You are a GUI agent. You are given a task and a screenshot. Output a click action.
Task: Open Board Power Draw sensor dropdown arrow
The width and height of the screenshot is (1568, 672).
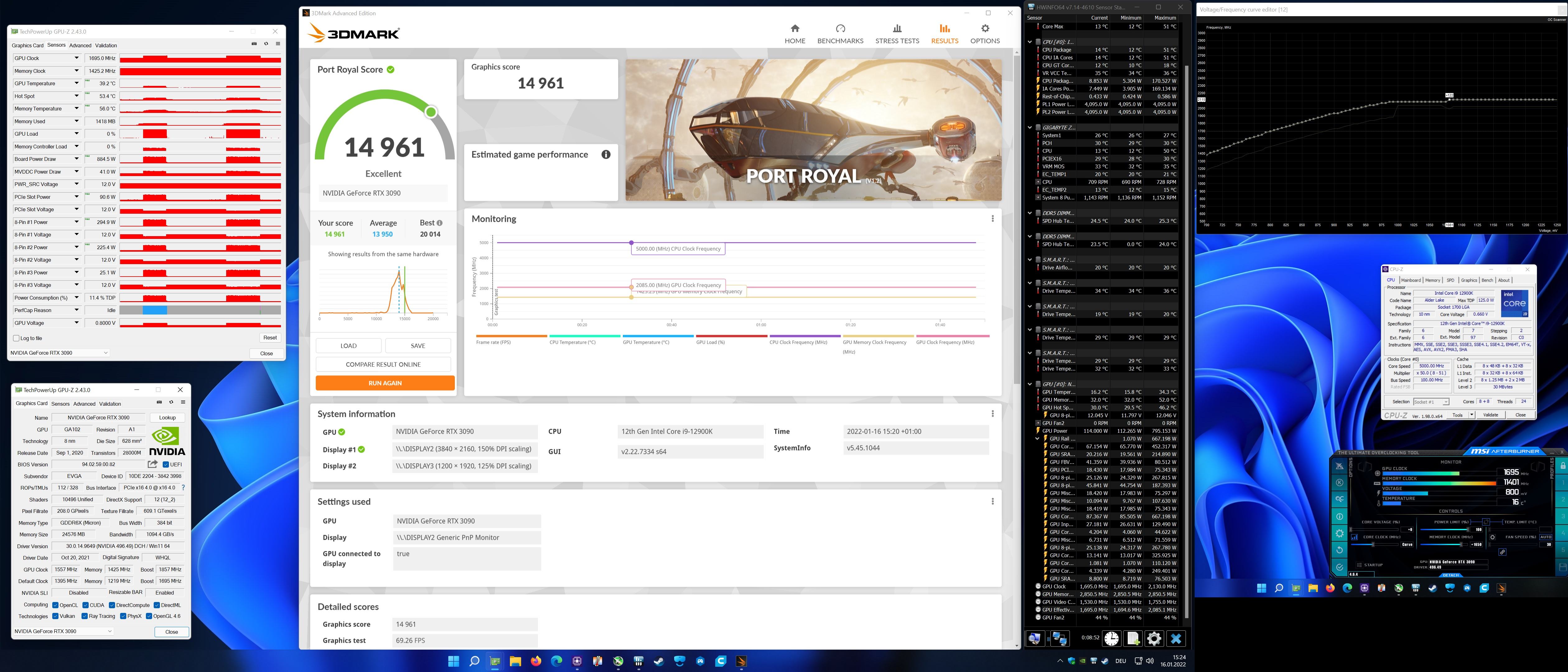[77, 159]
